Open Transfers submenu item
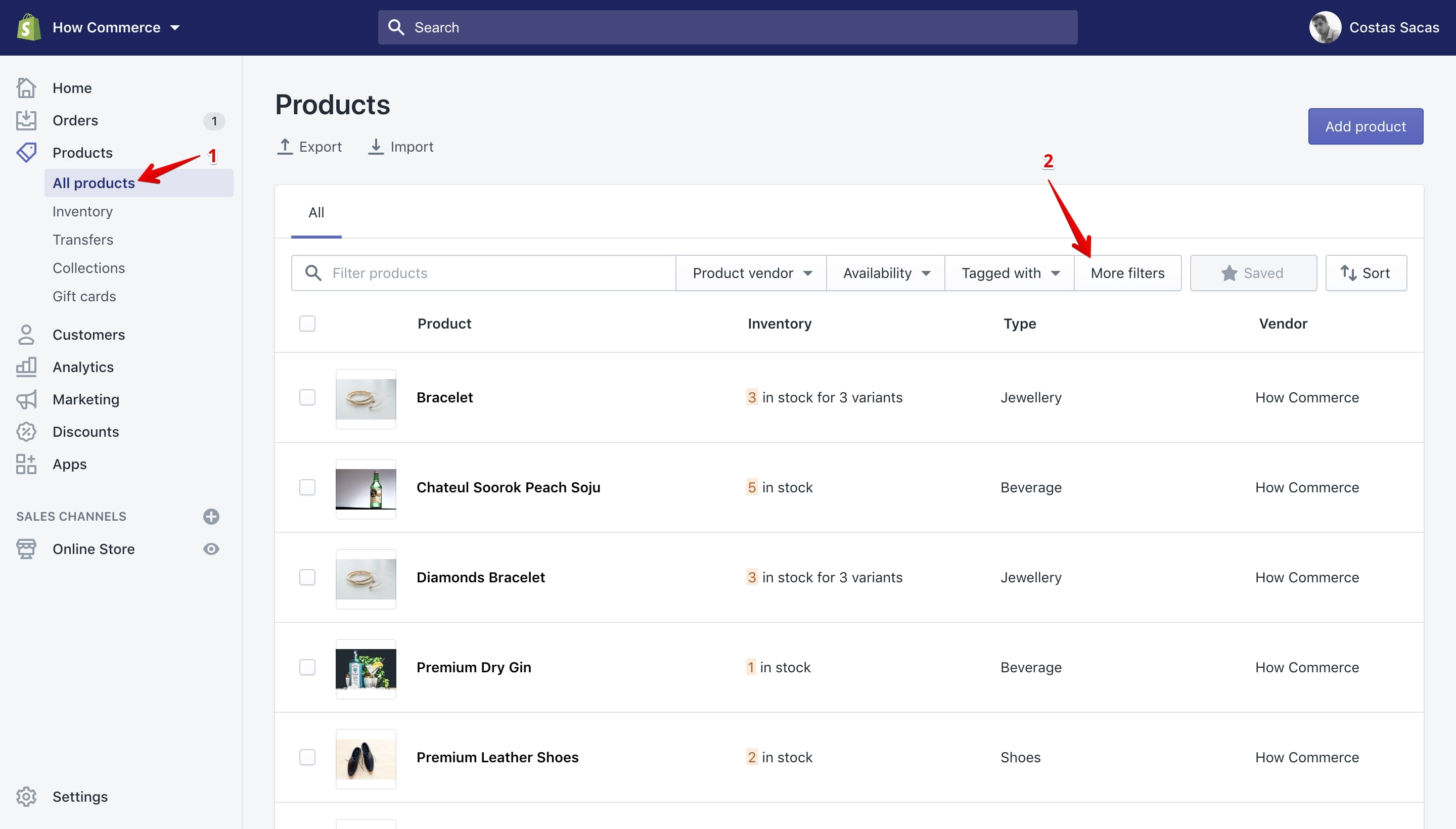This screenshot has height=829, width=1456. (82, 240)
